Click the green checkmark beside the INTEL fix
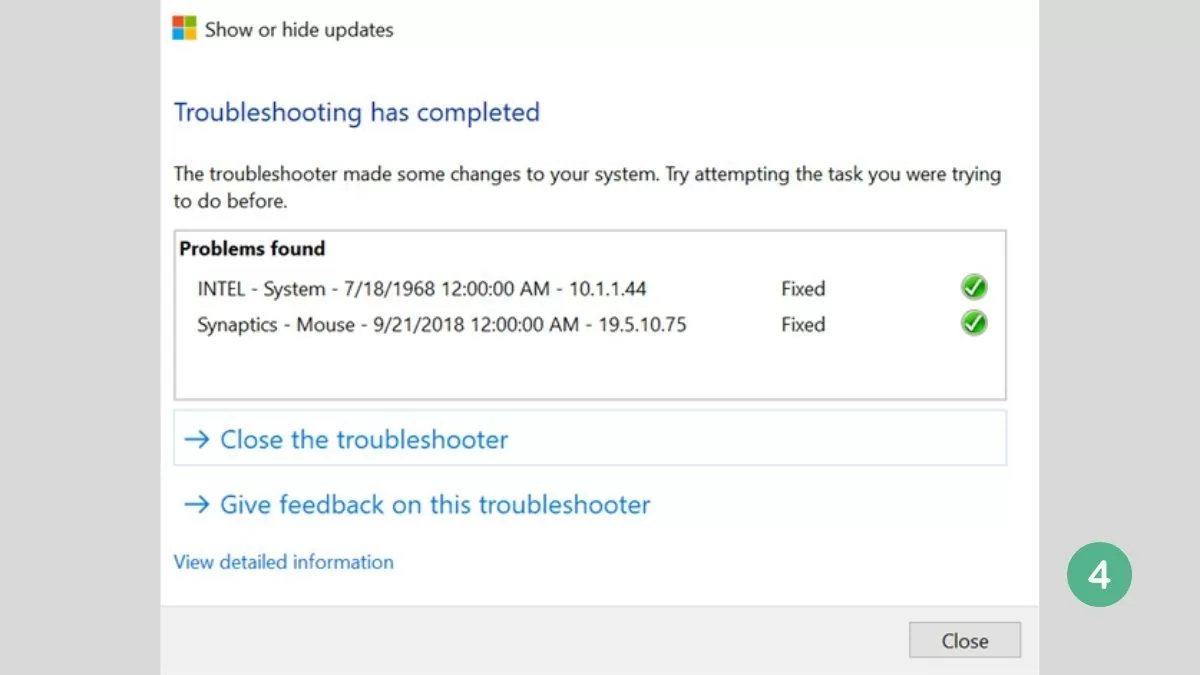 pos(973,288)
